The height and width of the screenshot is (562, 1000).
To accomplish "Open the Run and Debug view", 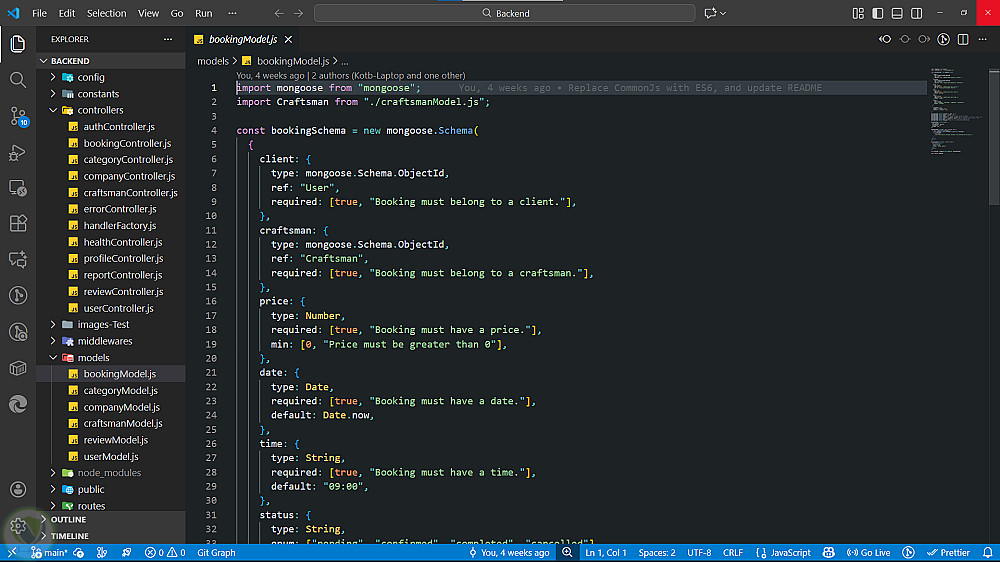I will tap(17, 152).
